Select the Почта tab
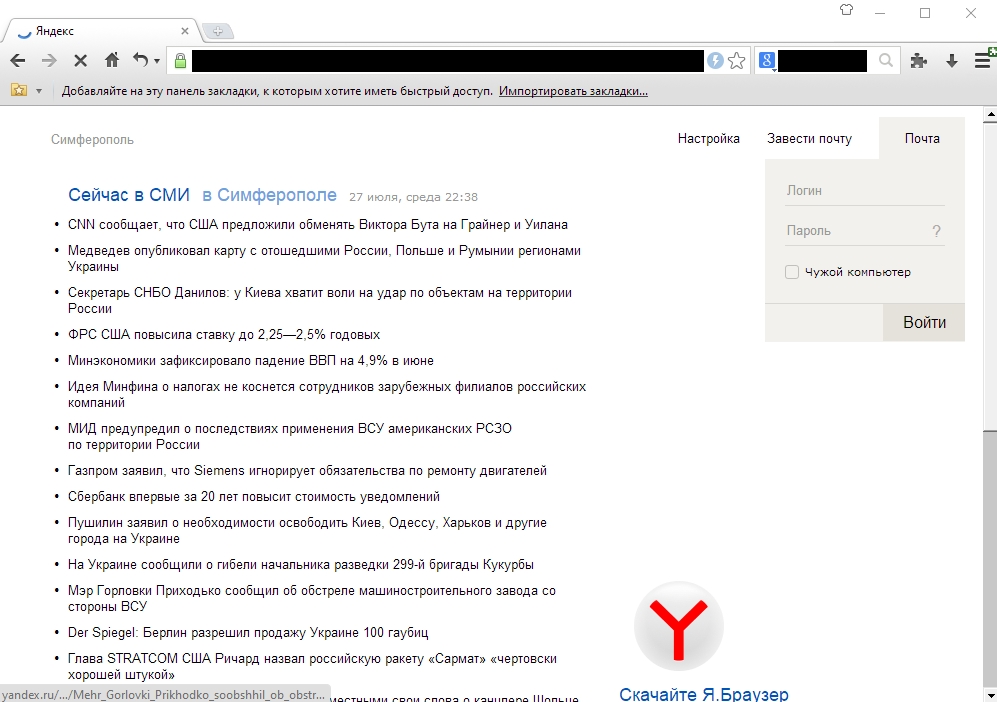The width and height of the screenshot is (997, 702). [922, 139]
